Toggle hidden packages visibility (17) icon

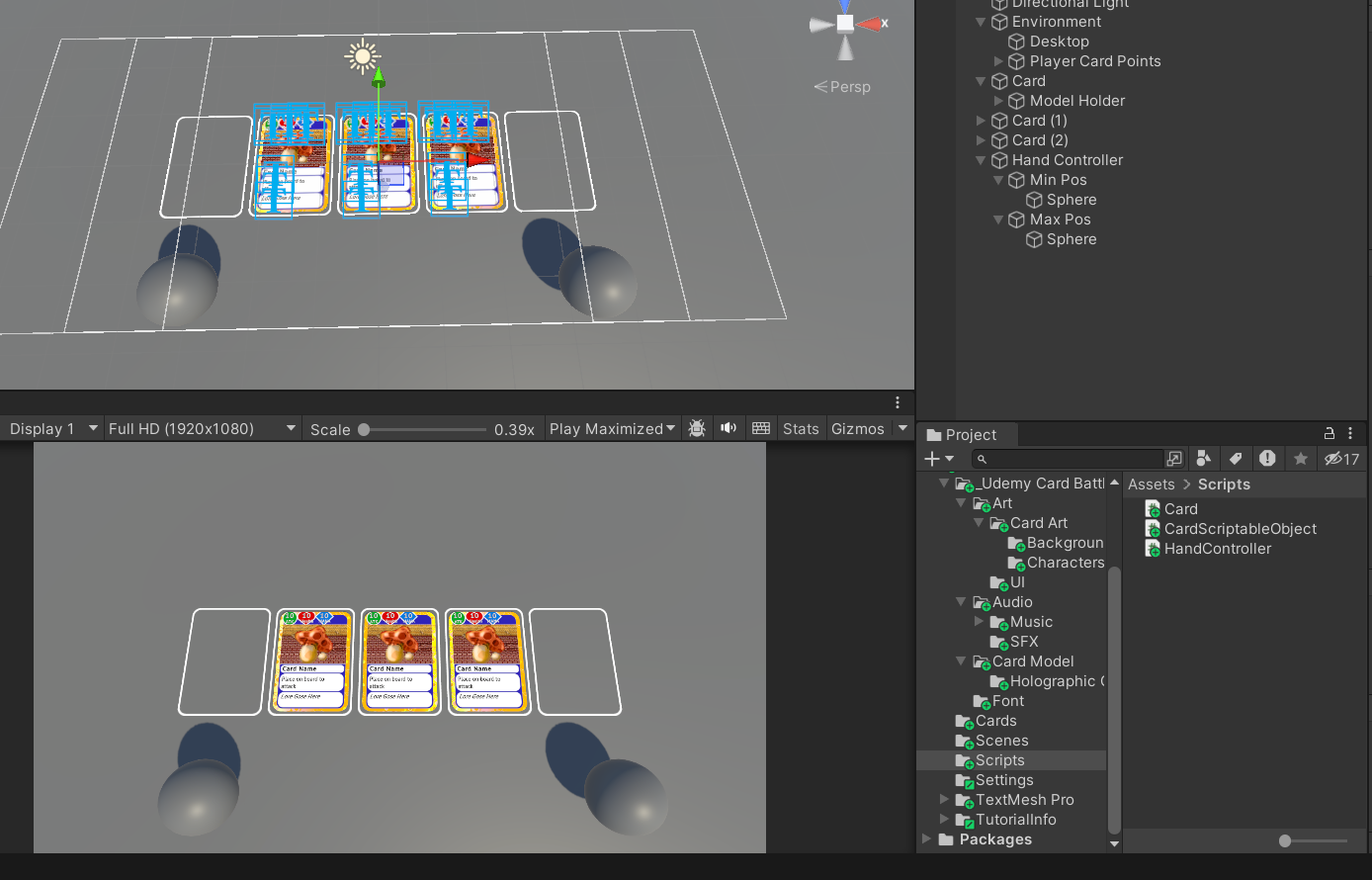[x=1341, y=459]
